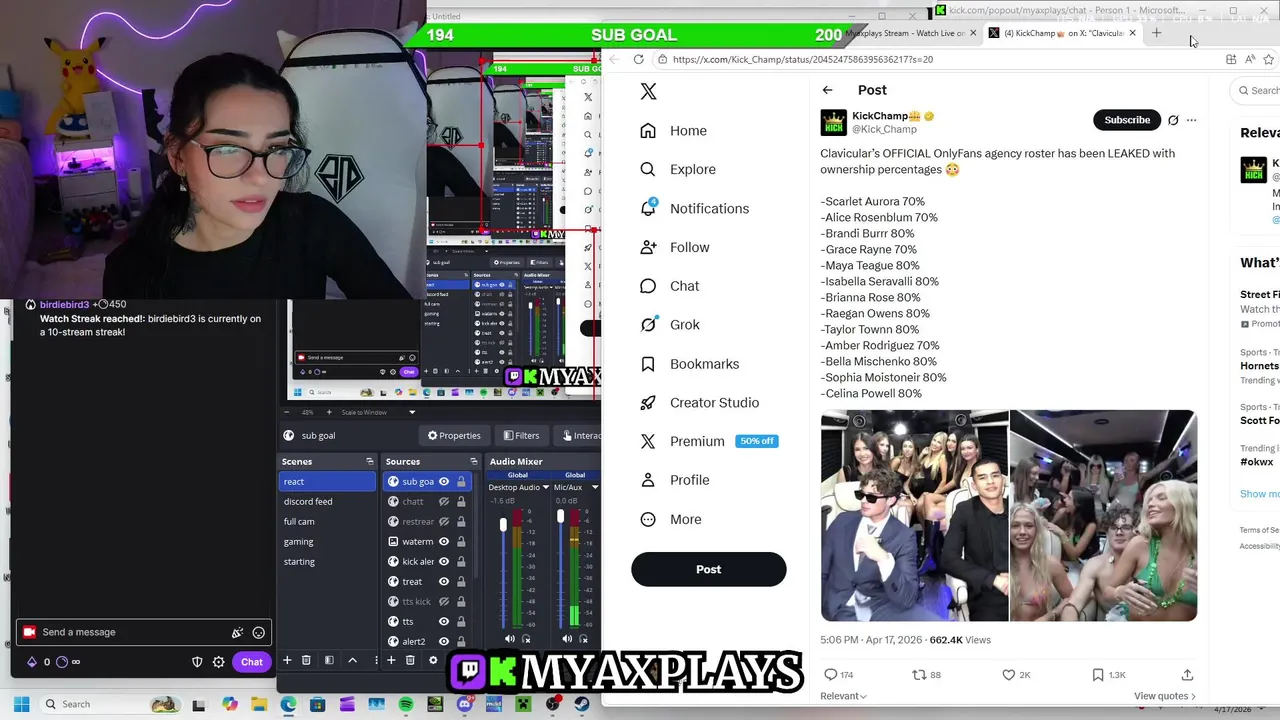Open source properties gear in Sources toolbar
This screenshot has width=1280, height=720.
[433, 660]
